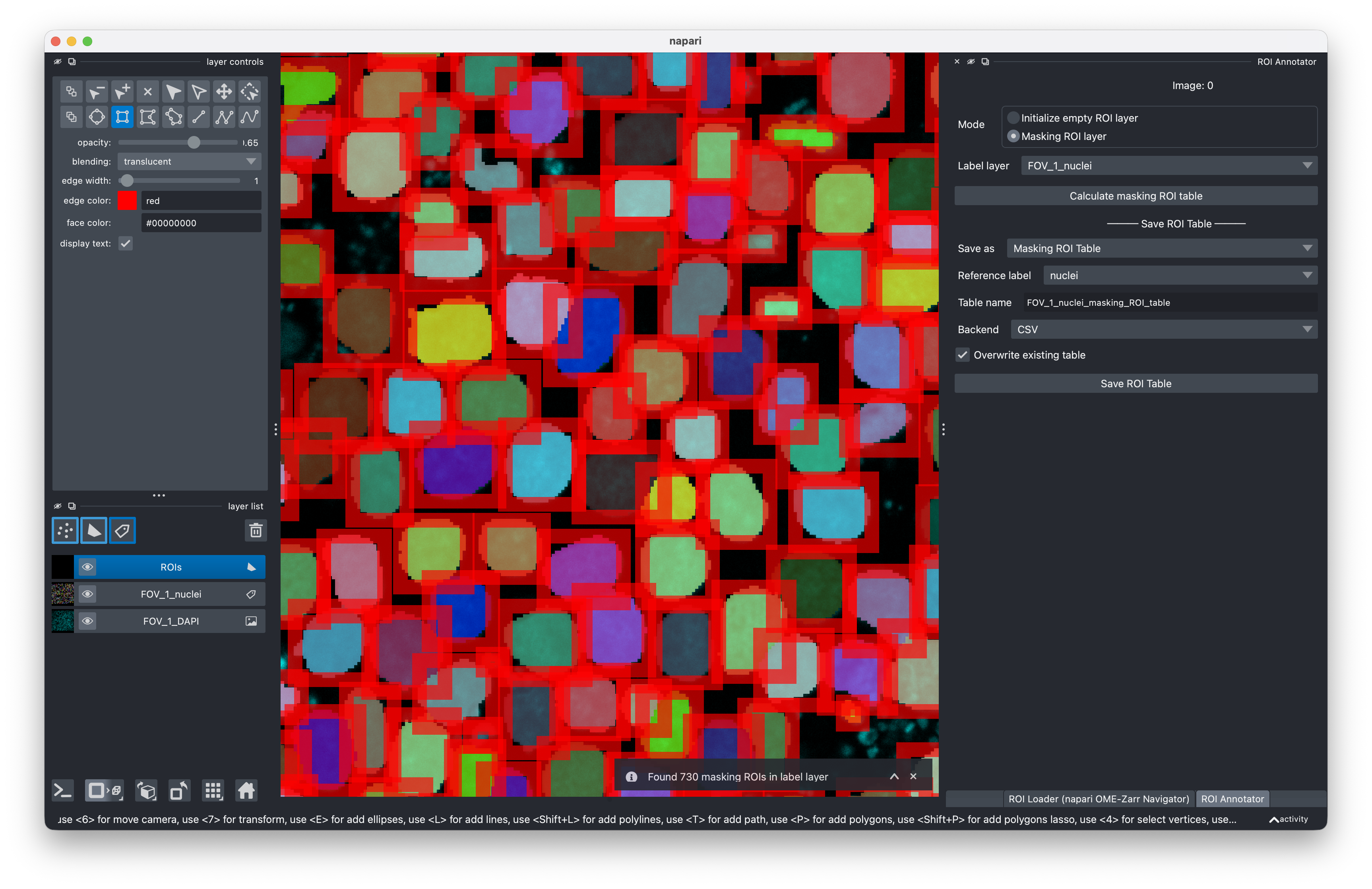Uncheck the display text checkbox
Screen dimensions: 1372x889
coord(125,243)
